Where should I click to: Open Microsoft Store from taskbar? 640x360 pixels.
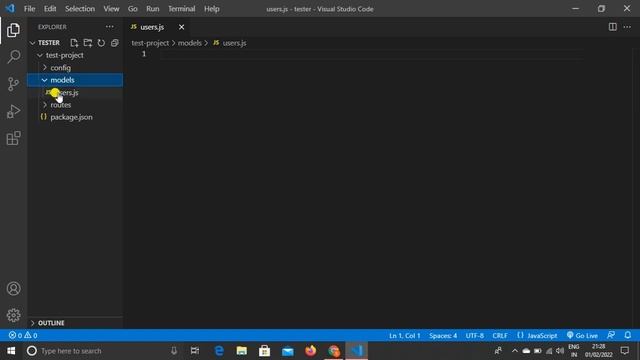click(264, 351)
